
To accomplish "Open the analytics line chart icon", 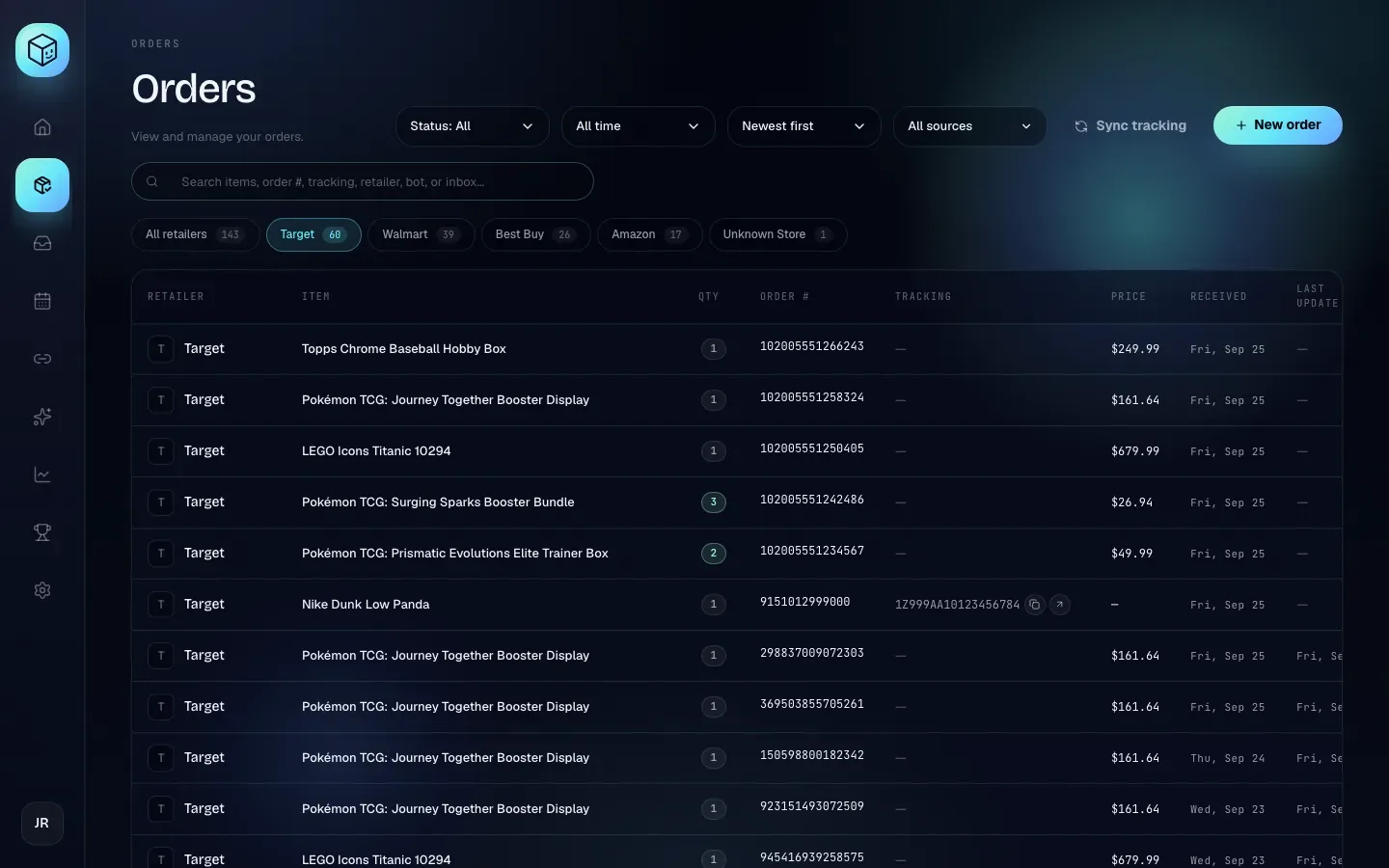I will [x=42, y=475].
